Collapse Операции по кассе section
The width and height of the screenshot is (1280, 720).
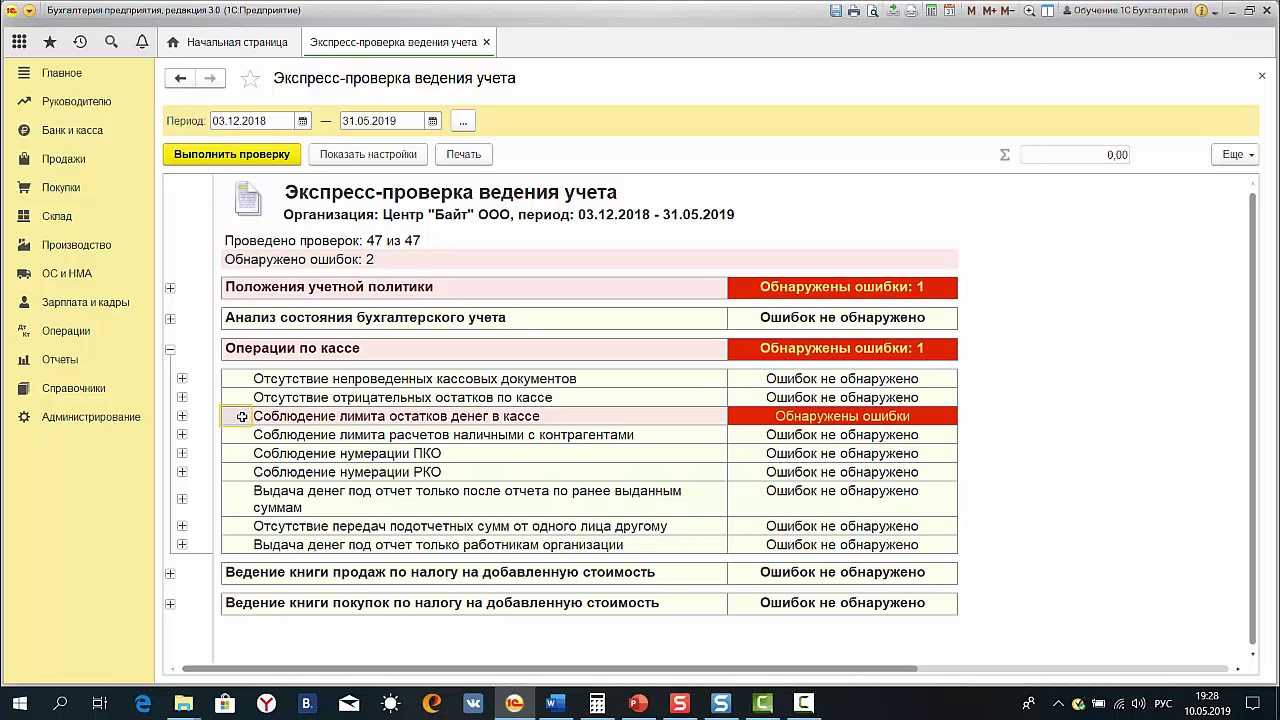pyautogui.click(x=170, y=350)
